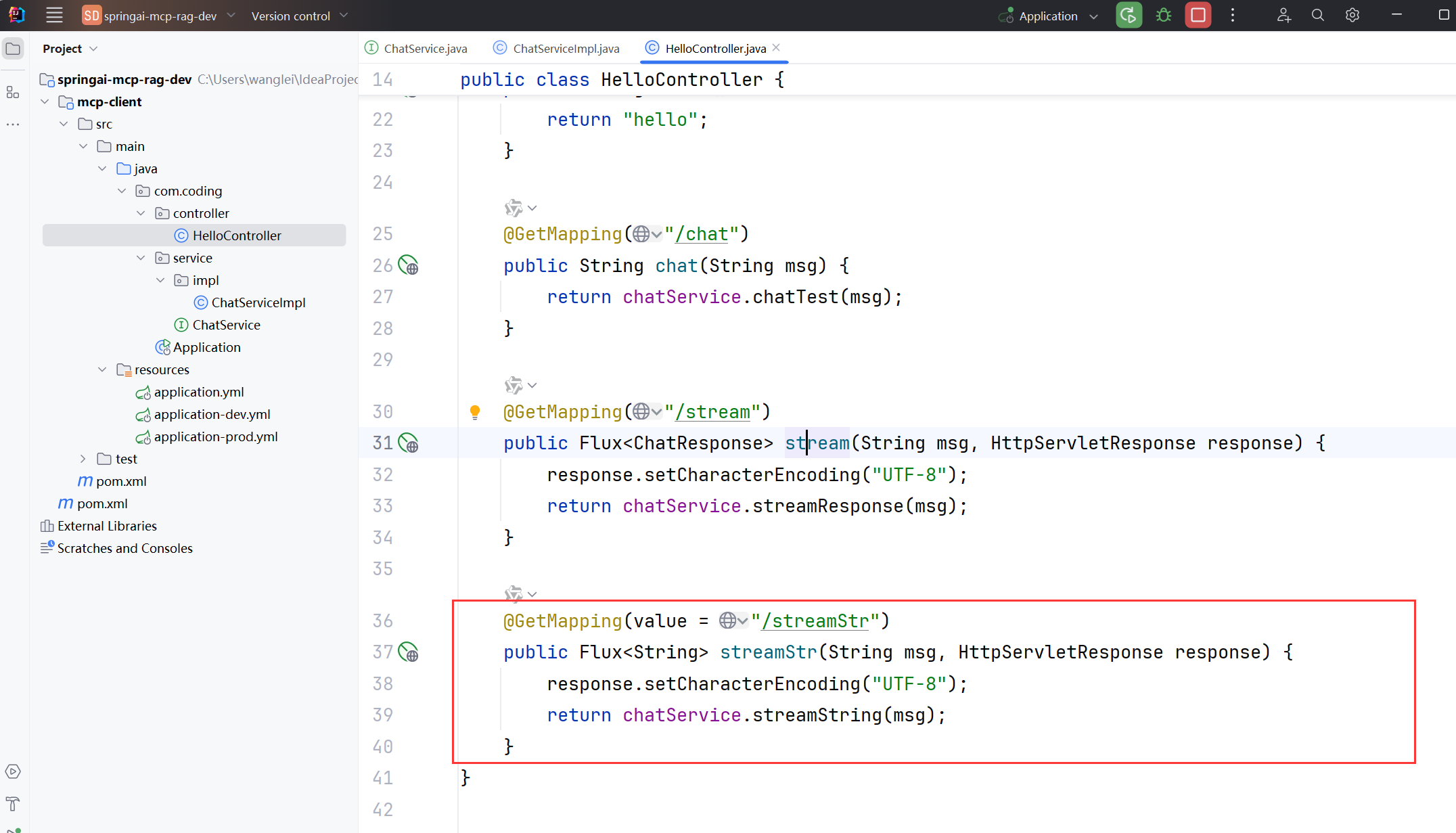This screenshot has width=1456, height=833.
Task: Collapse the mcp-client module node
Action: (45, 102)
